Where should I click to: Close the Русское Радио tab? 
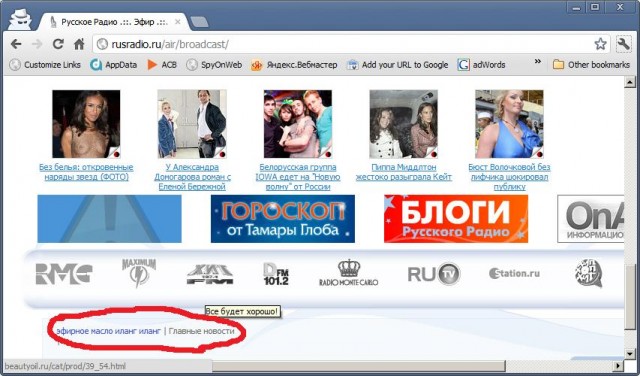pos(178,22)
